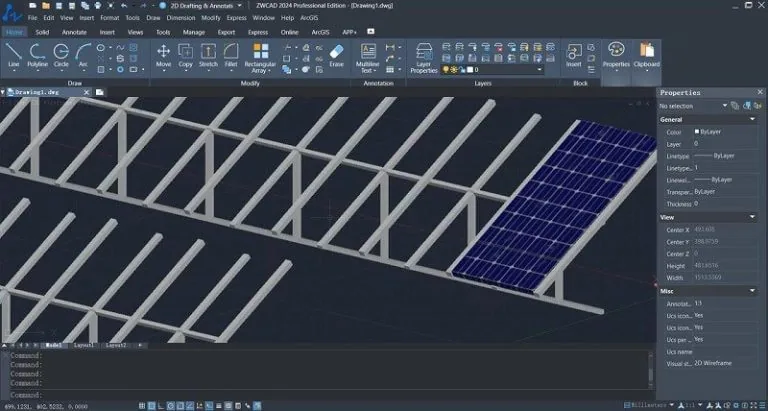Image resolution: width=768 pixels, height=411 pixels.
Task: Collapse the View section in Properties
Action: point(752,216)
